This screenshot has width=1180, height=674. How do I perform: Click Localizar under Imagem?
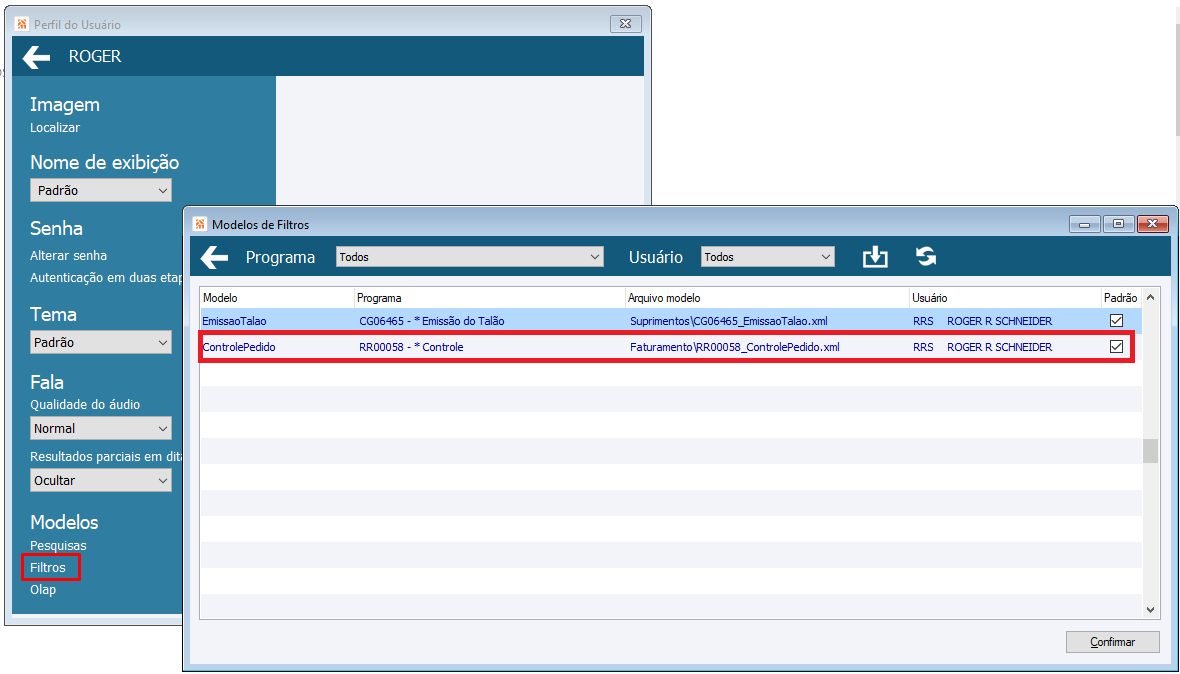55,128
